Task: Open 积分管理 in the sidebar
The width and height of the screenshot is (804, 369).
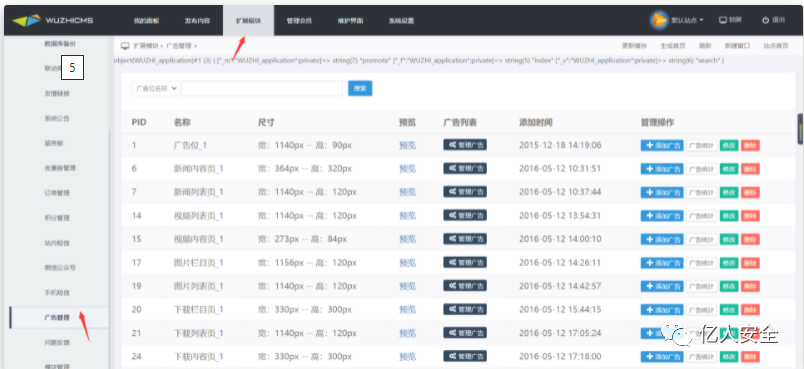Action: point(56,218)
